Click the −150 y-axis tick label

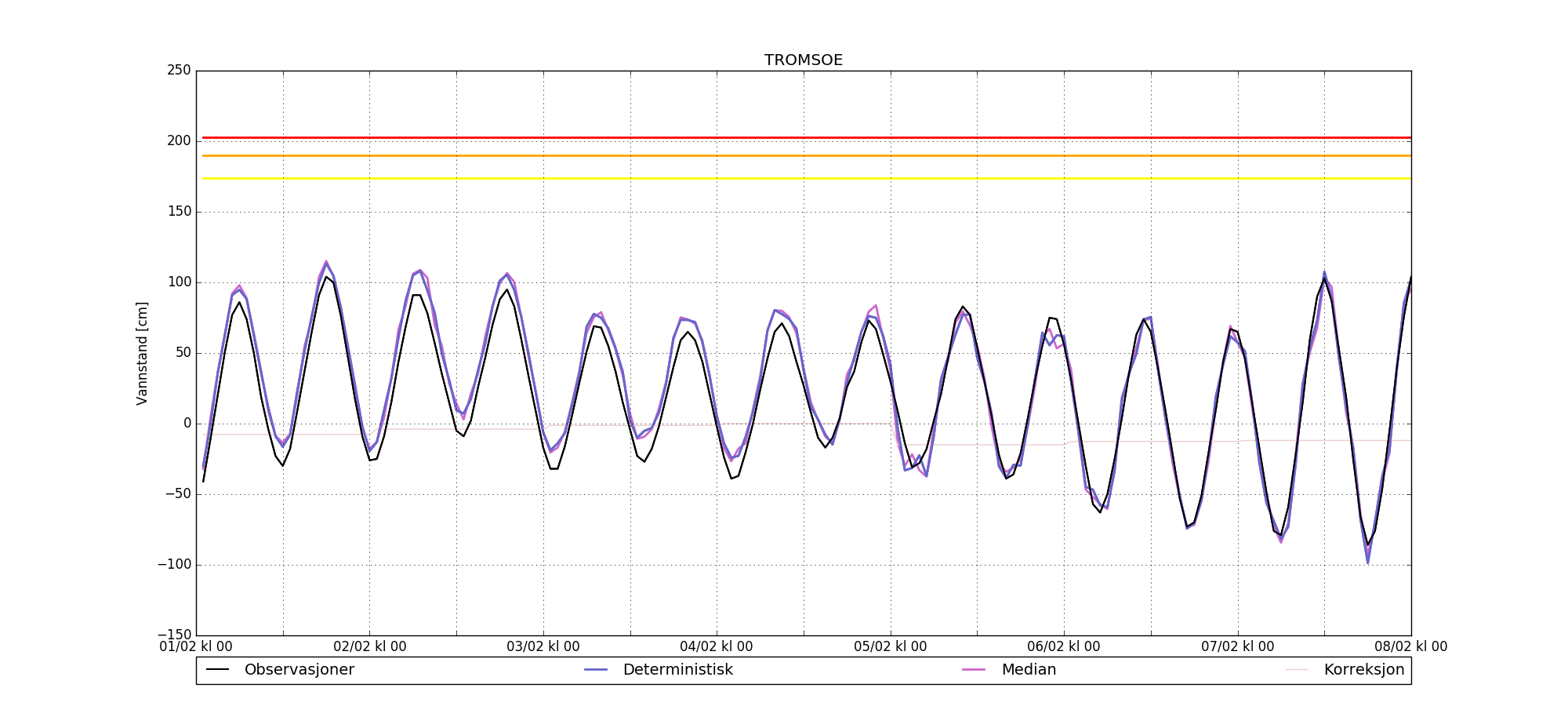coord(174,635)
